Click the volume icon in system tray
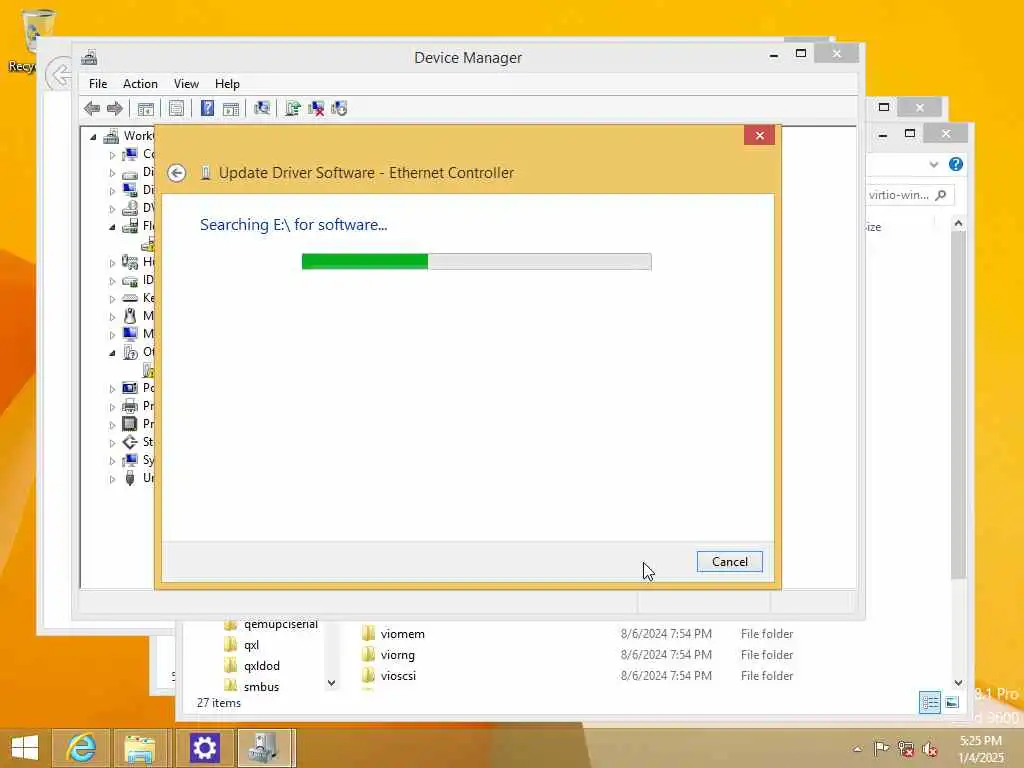Viewport: 1024px width, 768px height. [x=930, y=749]
